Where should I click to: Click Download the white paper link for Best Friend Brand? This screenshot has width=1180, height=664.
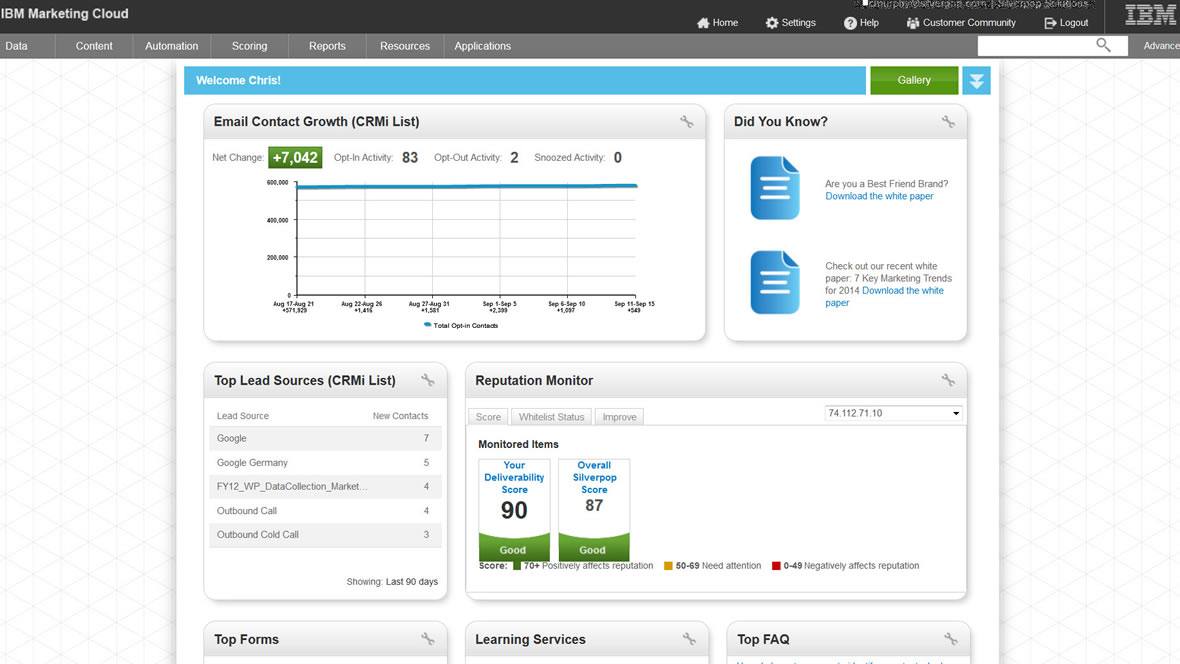(x=879, y=196)
